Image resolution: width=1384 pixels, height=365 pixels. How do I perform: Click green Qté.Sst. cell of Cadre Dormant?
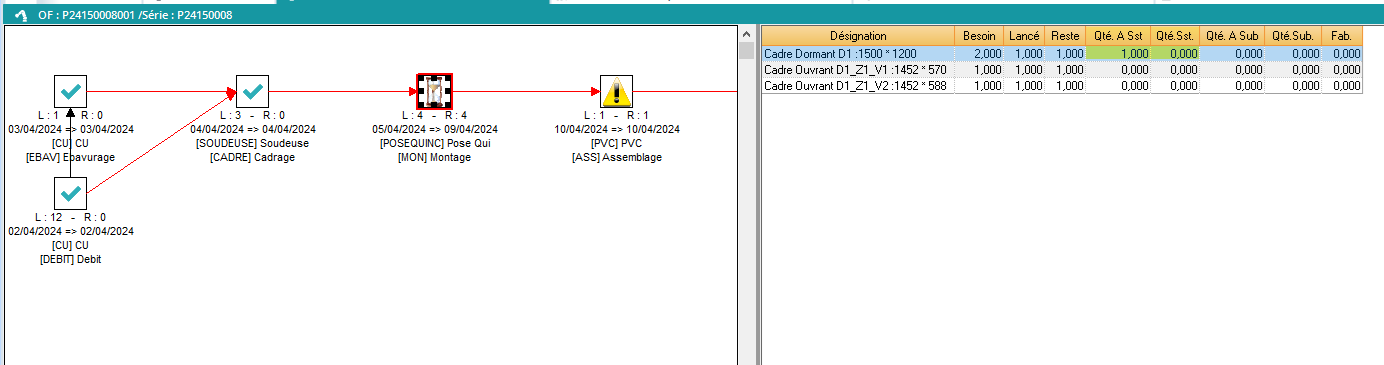point(1174,54)
